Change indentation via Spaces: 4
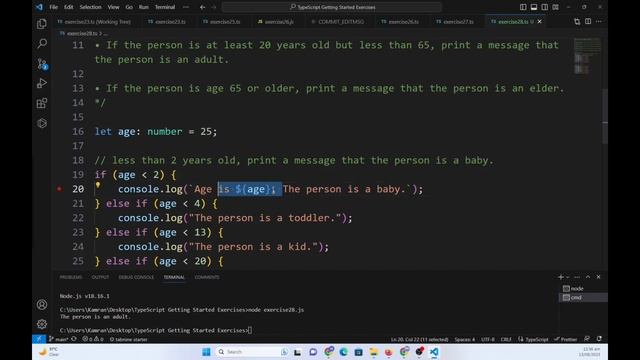Viewport: 640px width, 360px height. (x=464, y=339)
